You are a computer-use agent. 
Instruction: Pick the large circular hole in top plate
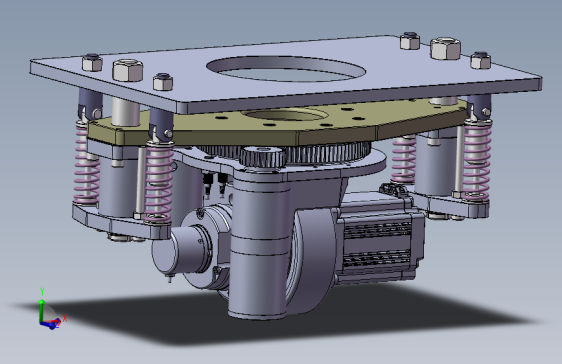click(286, 69)
